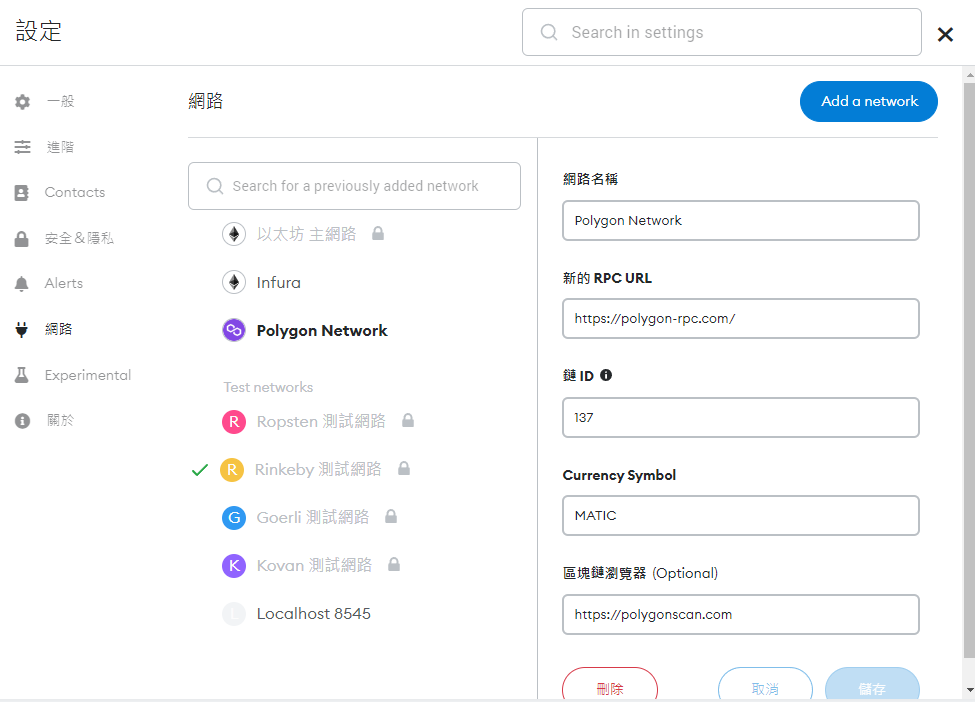Click the 新的 RPC URL input field
This screenshot has height=702, width=975.
[740, 319]
